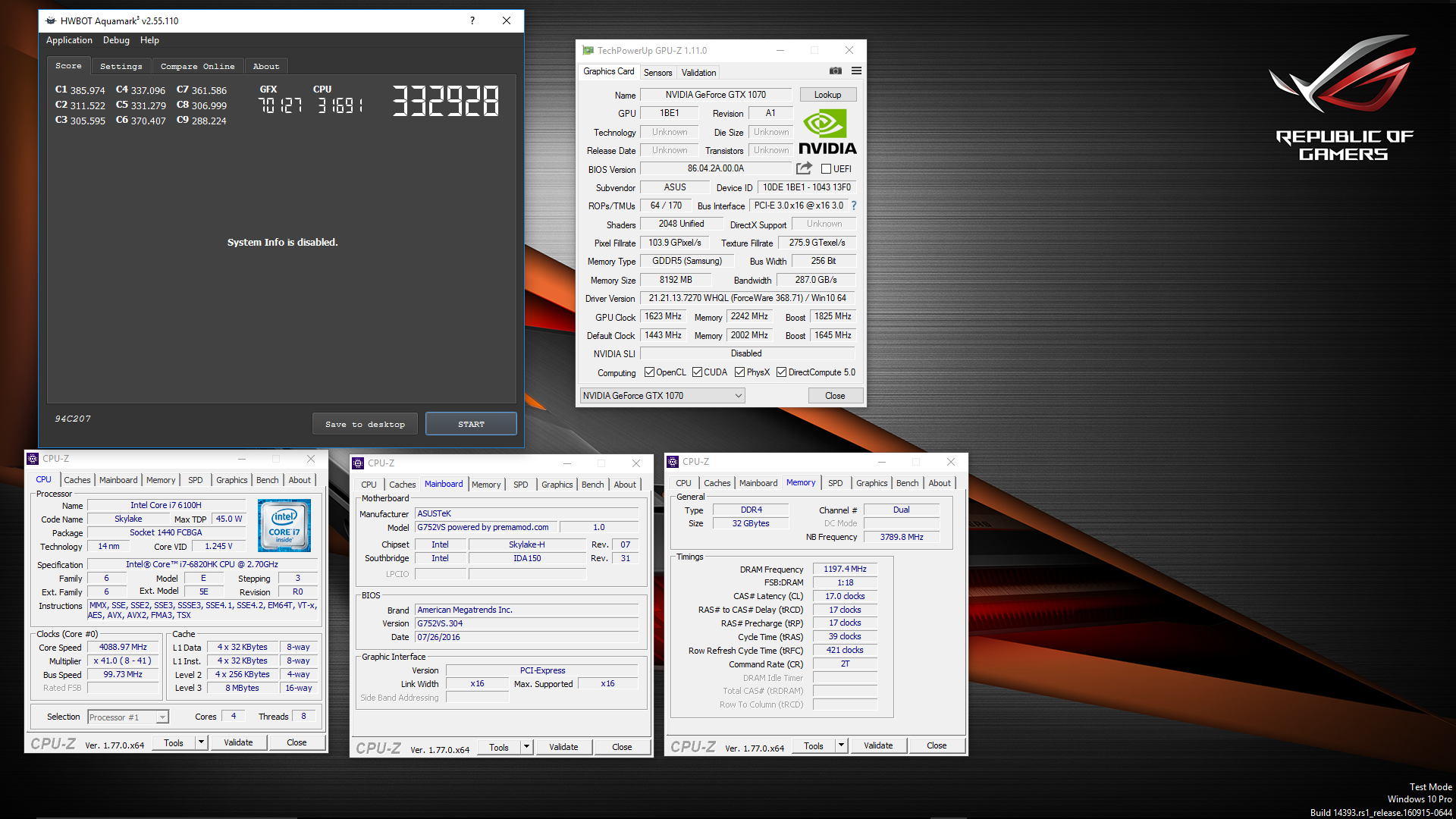The height and width of the screenshot is (819, 1456).
Task: Click Tools button in CPU-Z Mainboard window
Action: click(499, 747)
